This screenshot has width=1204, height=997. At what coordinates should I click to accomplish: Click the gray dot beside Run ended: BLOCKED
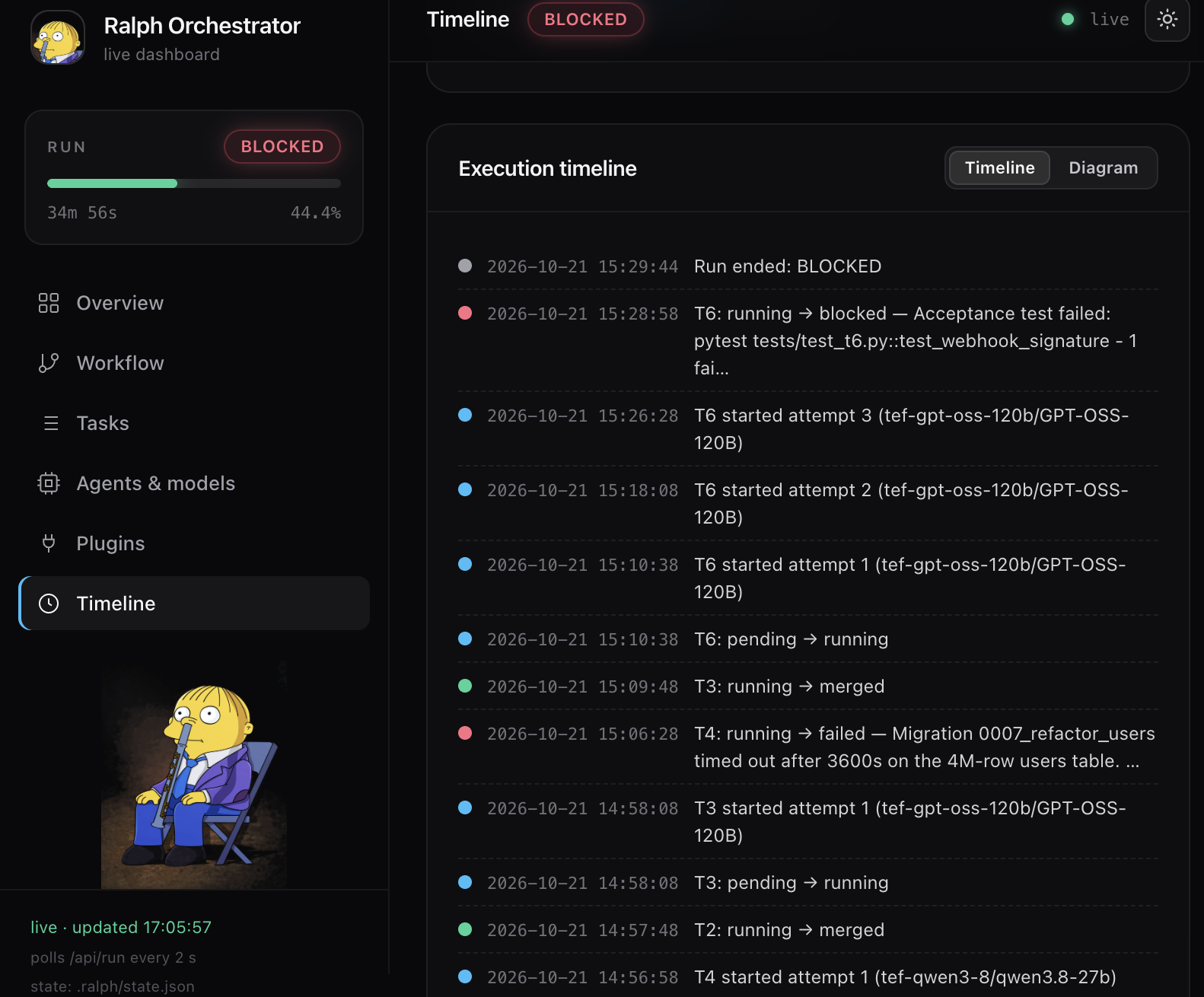point(465,266)
